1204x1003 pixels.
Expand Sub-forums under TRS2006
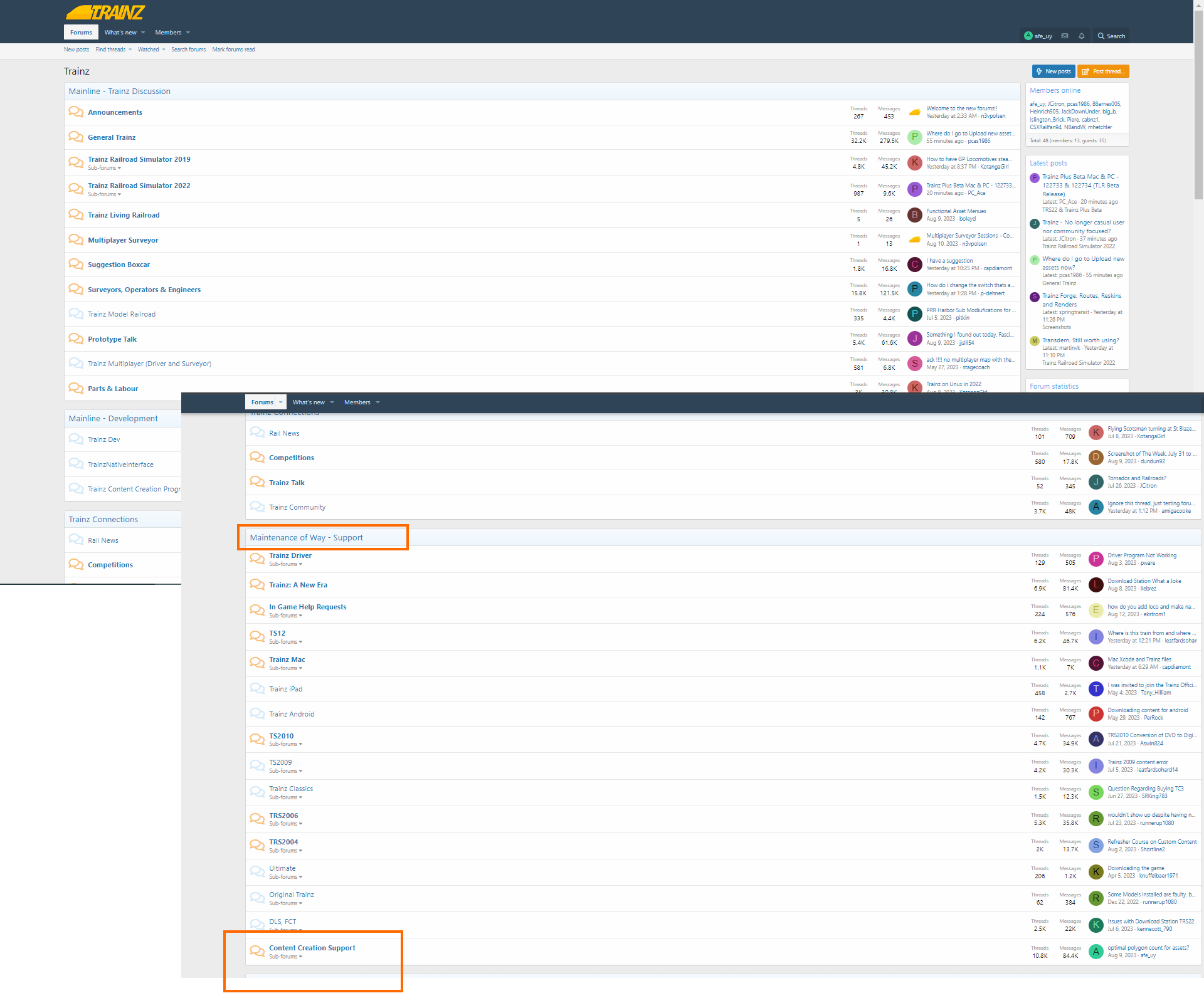pos(285,824)
